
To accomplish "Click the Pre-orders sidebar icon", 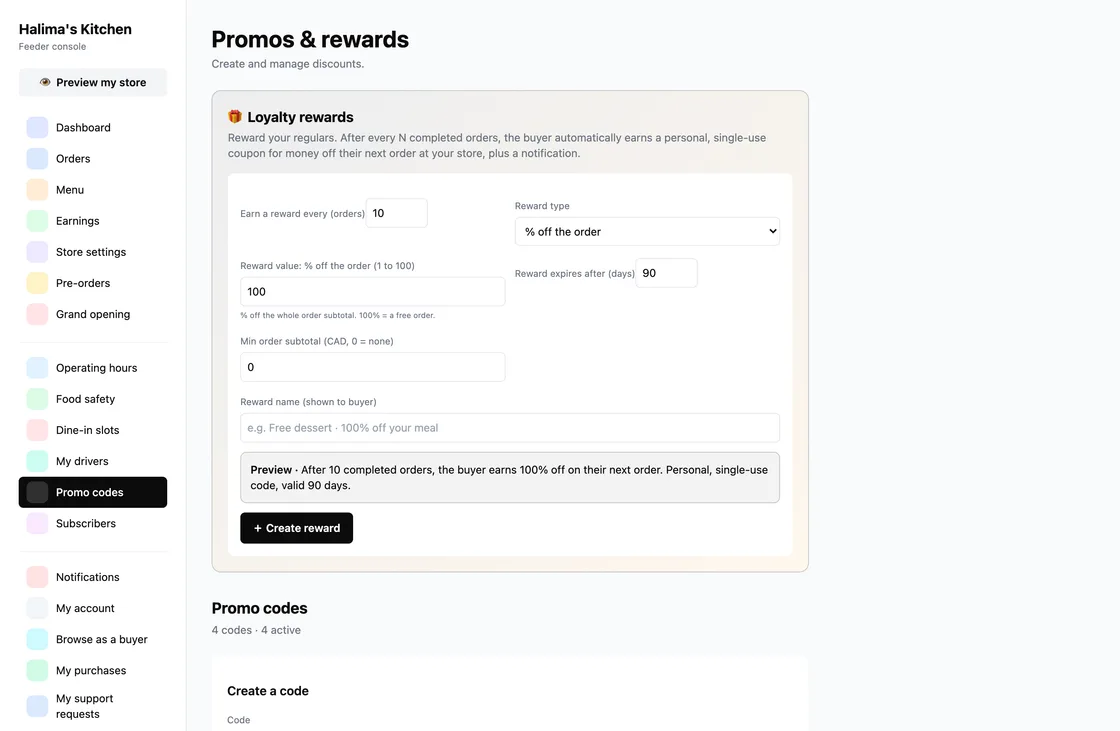I will tap(37, 283).
